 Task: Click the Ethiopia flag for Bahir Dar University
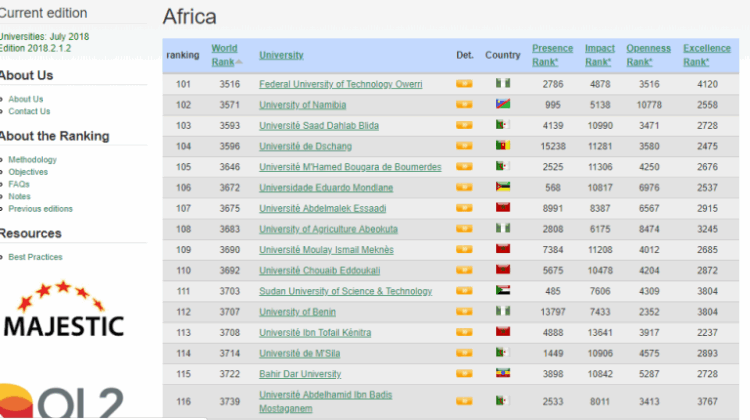point(503,373)
